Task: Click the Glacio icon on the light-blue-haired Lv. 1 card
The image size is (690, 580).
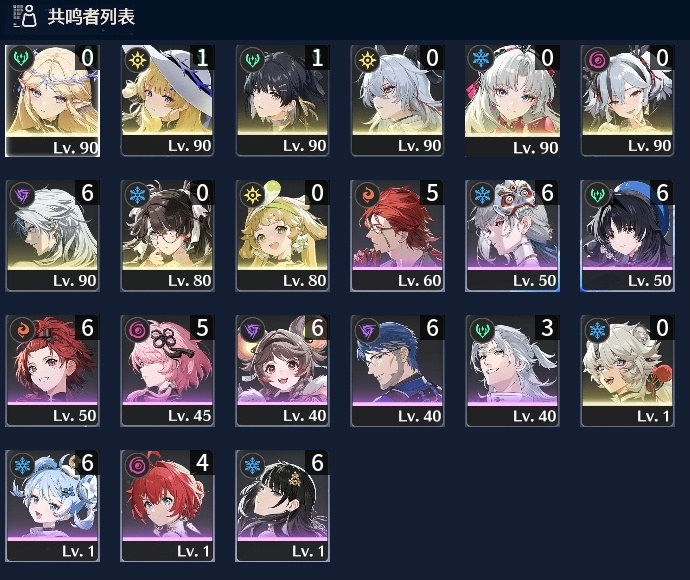Action: pyautogui.click(x=22, y=465)
